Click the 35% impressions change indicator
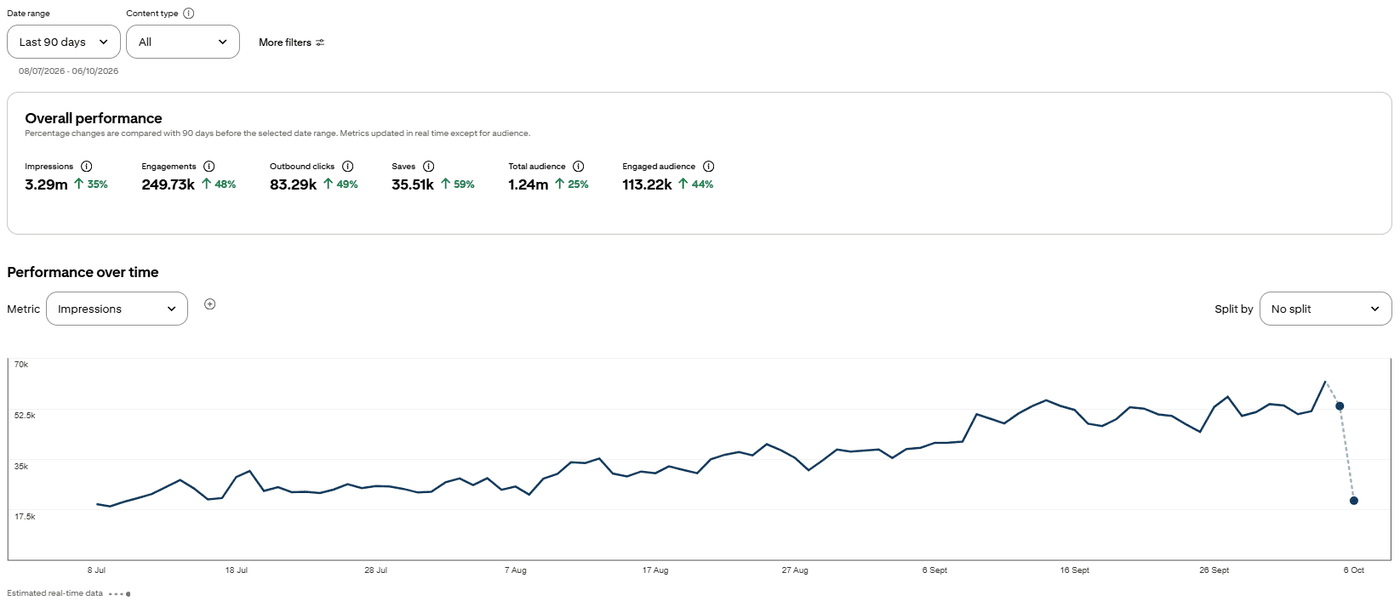The width and height of the screenshot is (1400, 601). (x=91, y=185)
